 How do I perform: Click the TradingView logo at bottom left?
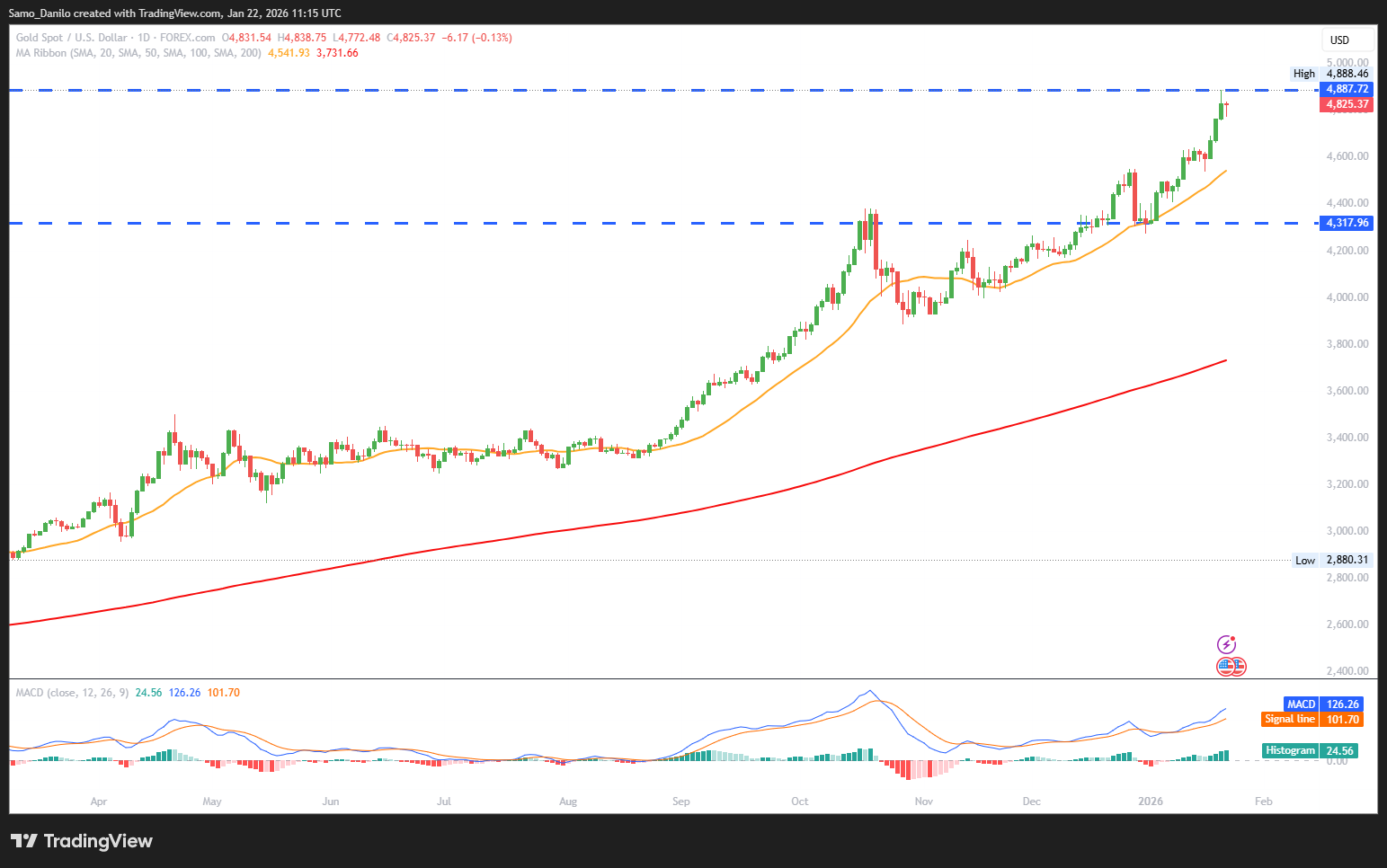(82, 841)
